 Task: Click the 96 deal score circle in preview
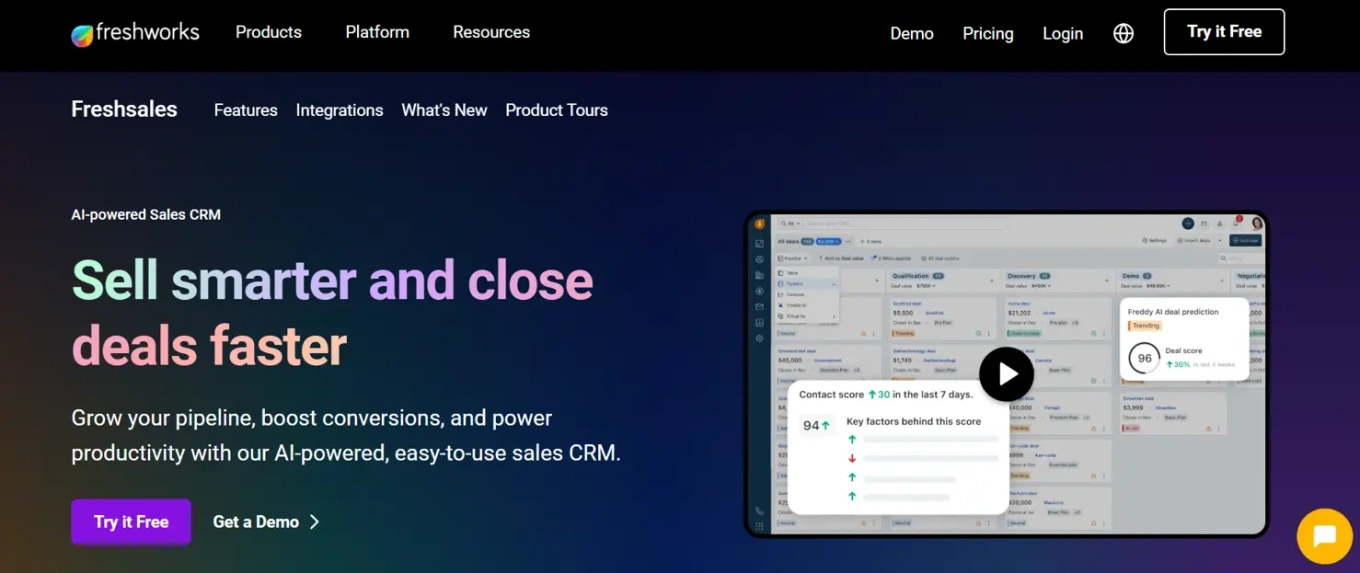1144,358
